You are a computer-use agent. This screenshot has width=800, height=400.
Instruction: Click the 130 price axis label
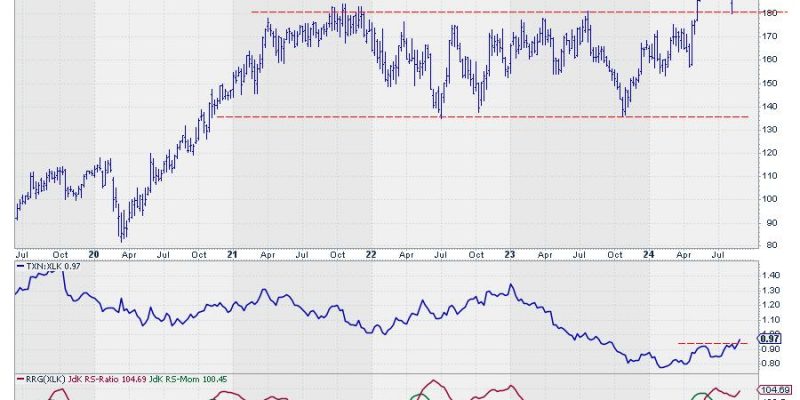[770, 130]
